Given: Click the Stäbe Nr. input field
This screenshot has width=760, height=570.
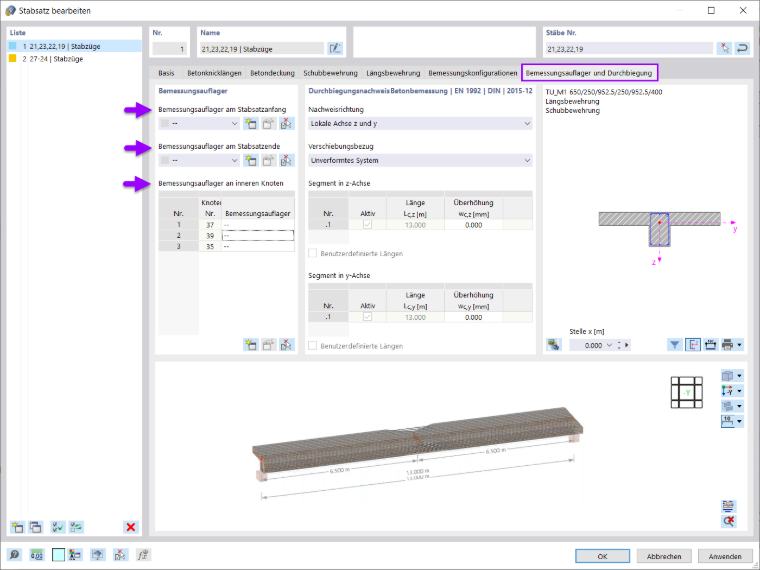Looking at the screenshot, I should 629,48.
